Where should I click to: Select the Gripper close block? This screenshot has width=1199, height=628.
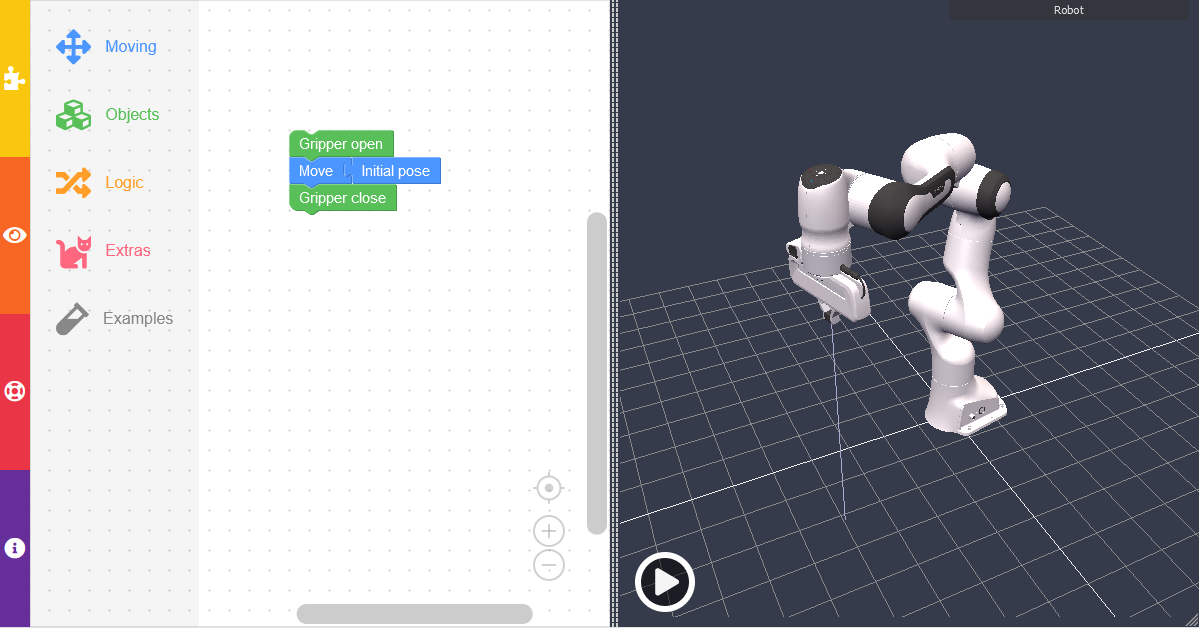pos(343,198)
